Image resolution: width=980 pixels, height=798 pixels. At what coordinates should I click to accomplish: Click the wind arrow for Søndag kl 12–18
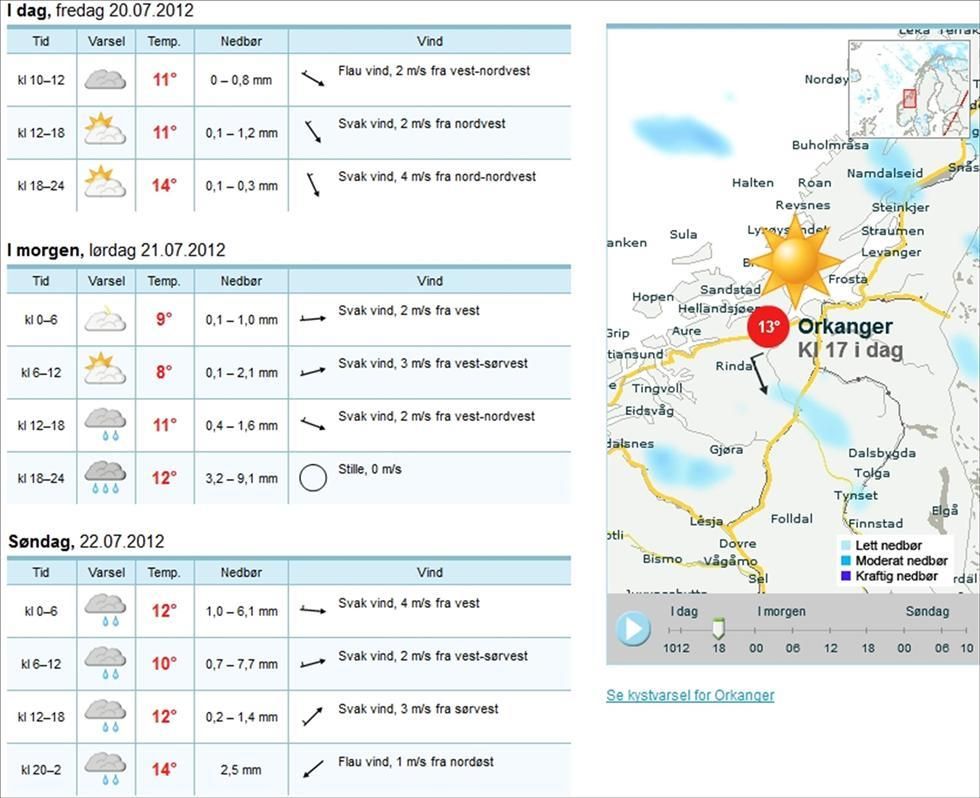315,715
